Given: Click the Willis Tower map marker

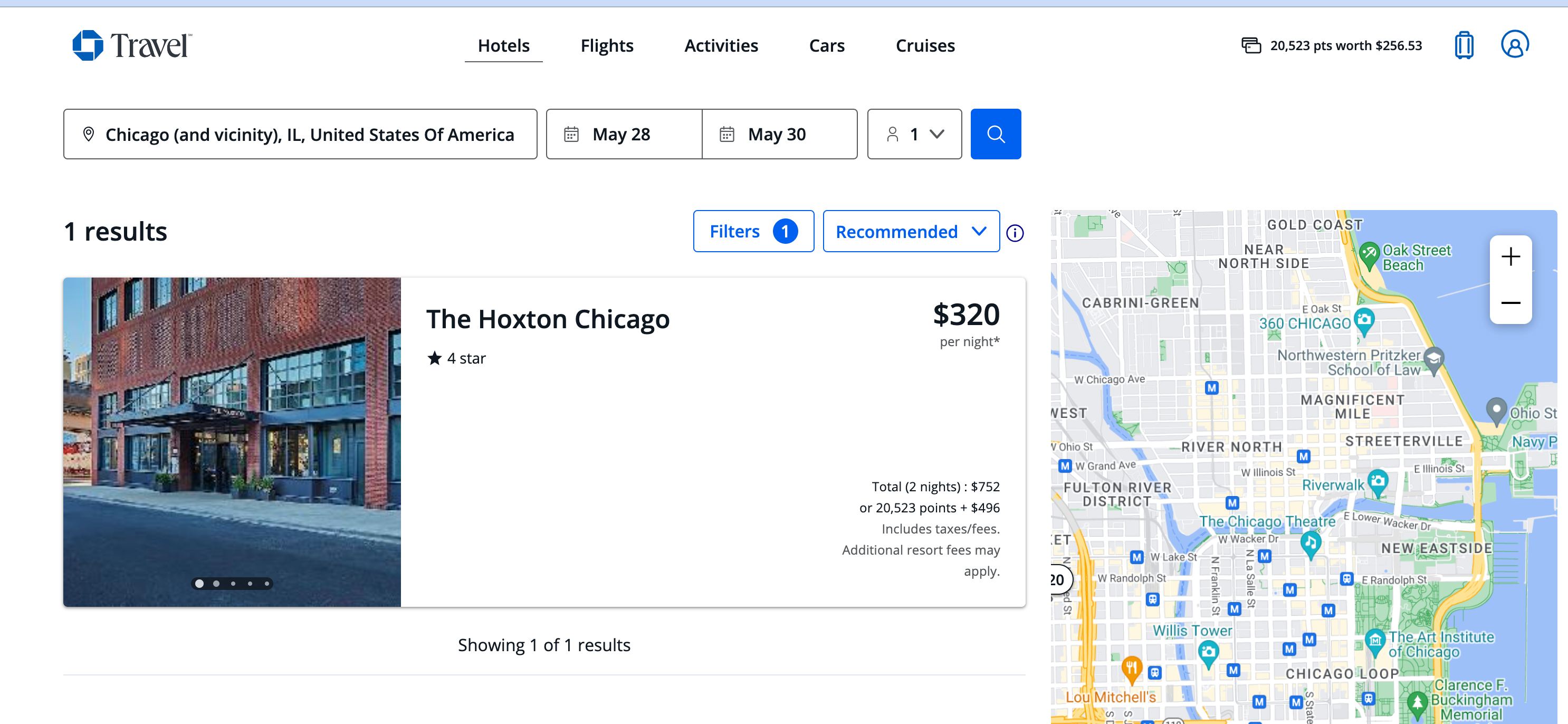Looking at the screenshot, I should click(x=1208, y=652).
